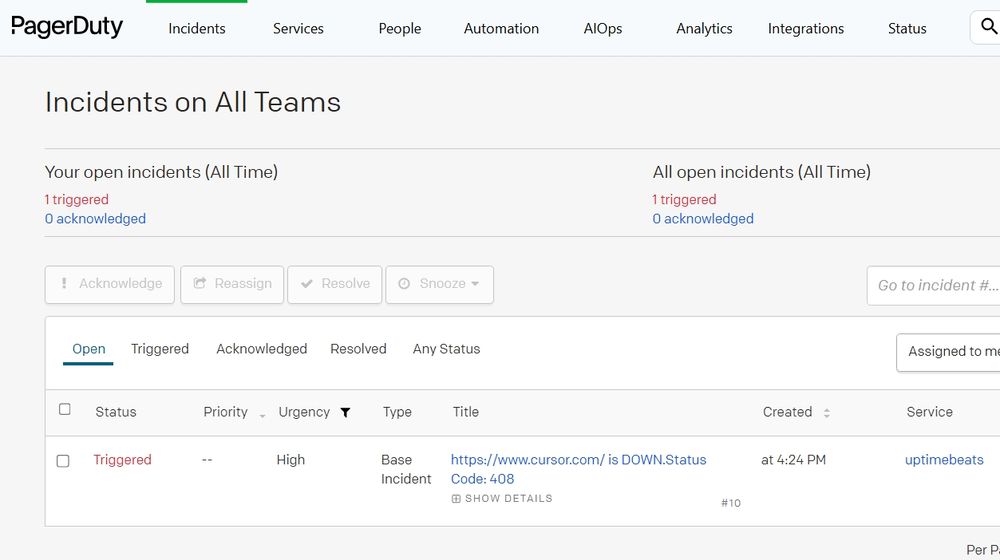1000x560 pixels.
Task: Open the Integrations menu
Action: click(x=805, y=29)
